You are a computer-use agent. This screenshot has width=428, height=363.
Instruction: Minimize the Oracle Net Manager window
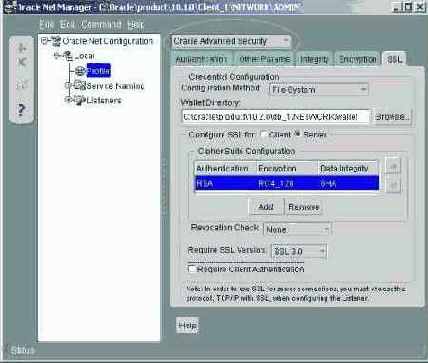coord(396,7)
